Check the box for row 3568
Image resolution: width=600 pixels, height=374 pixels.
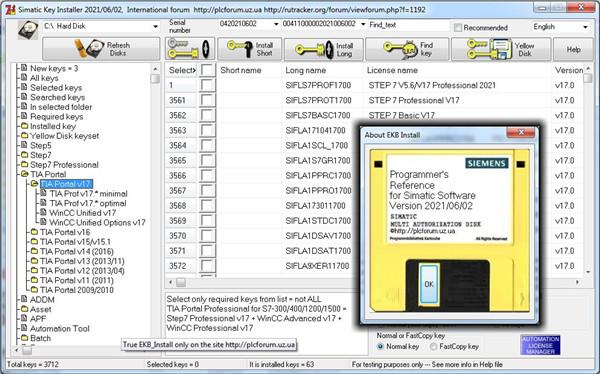[207, 206]
